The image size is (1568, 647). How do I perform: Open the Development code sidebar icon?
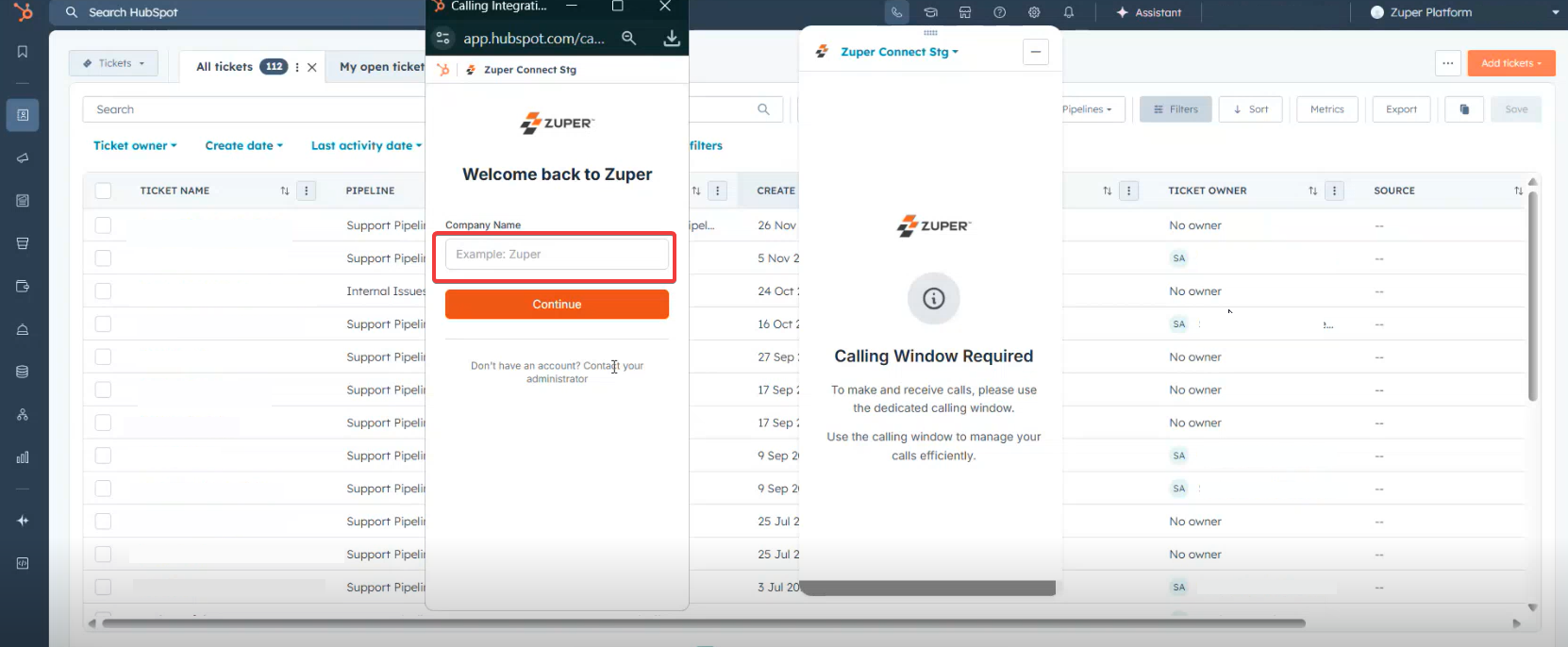[23, 563]
